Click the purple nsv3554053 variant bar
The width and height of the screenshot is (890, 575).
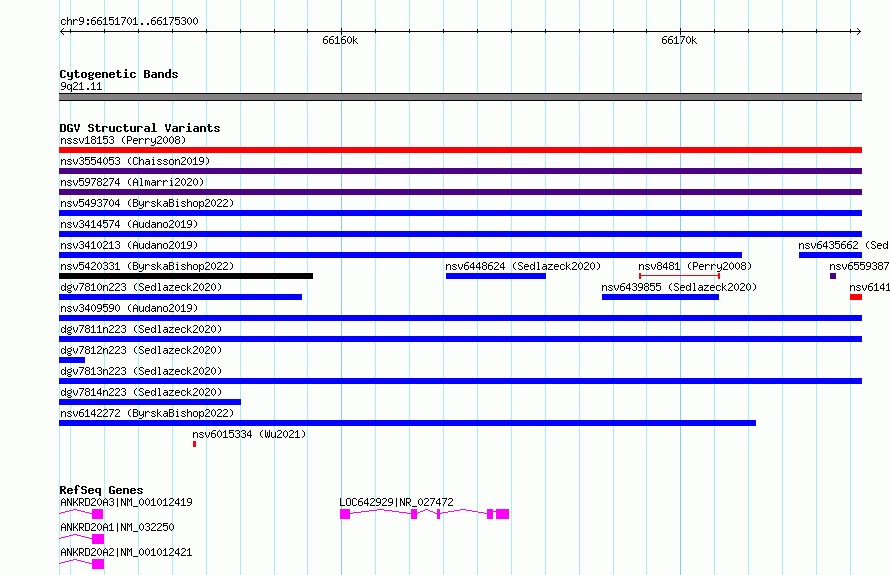[460, 171]
